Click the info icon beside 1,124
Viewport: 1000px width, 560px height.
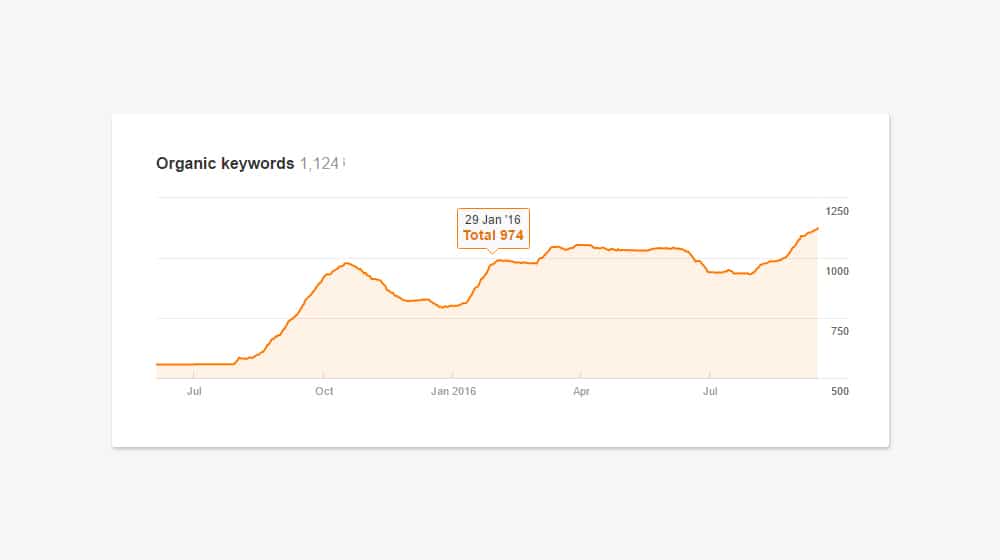(344, 161)
